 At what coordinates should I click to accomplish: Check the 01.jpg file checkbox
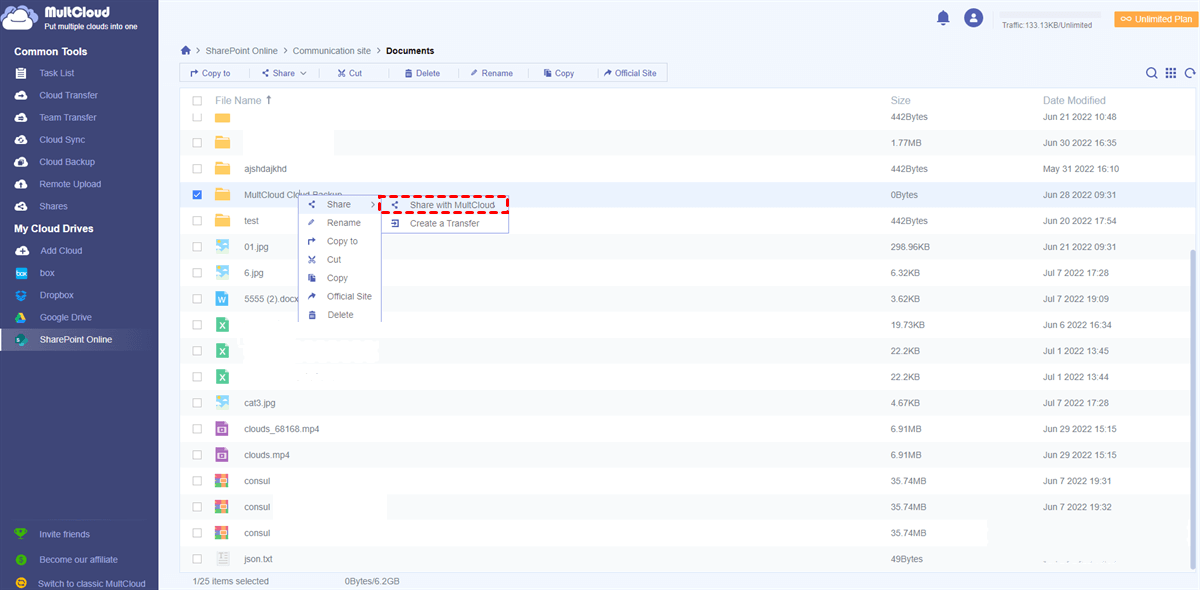tap(197, 247)
